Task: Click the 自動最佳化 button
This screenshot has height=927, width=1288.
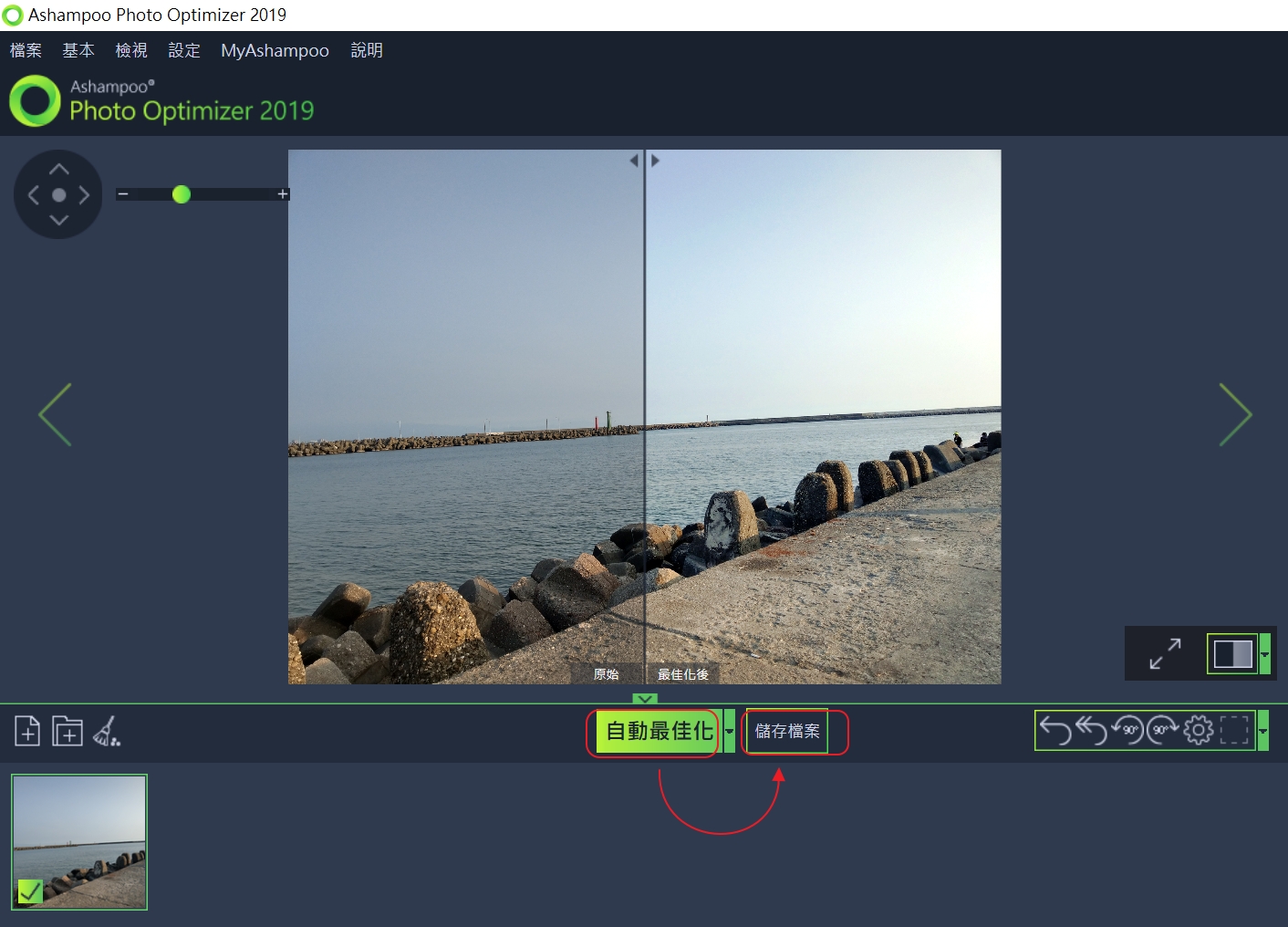Action: tap(659, 732)
